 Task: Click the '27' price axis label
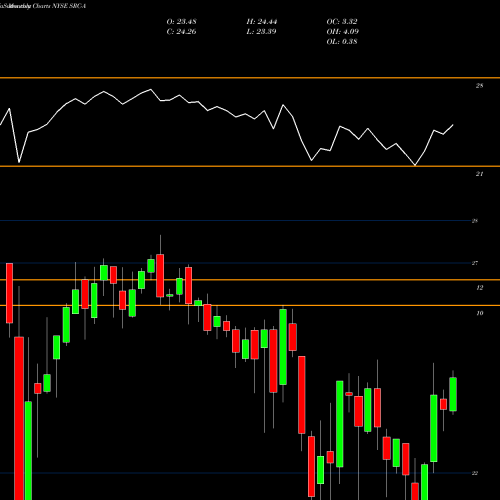pos(475,263)
